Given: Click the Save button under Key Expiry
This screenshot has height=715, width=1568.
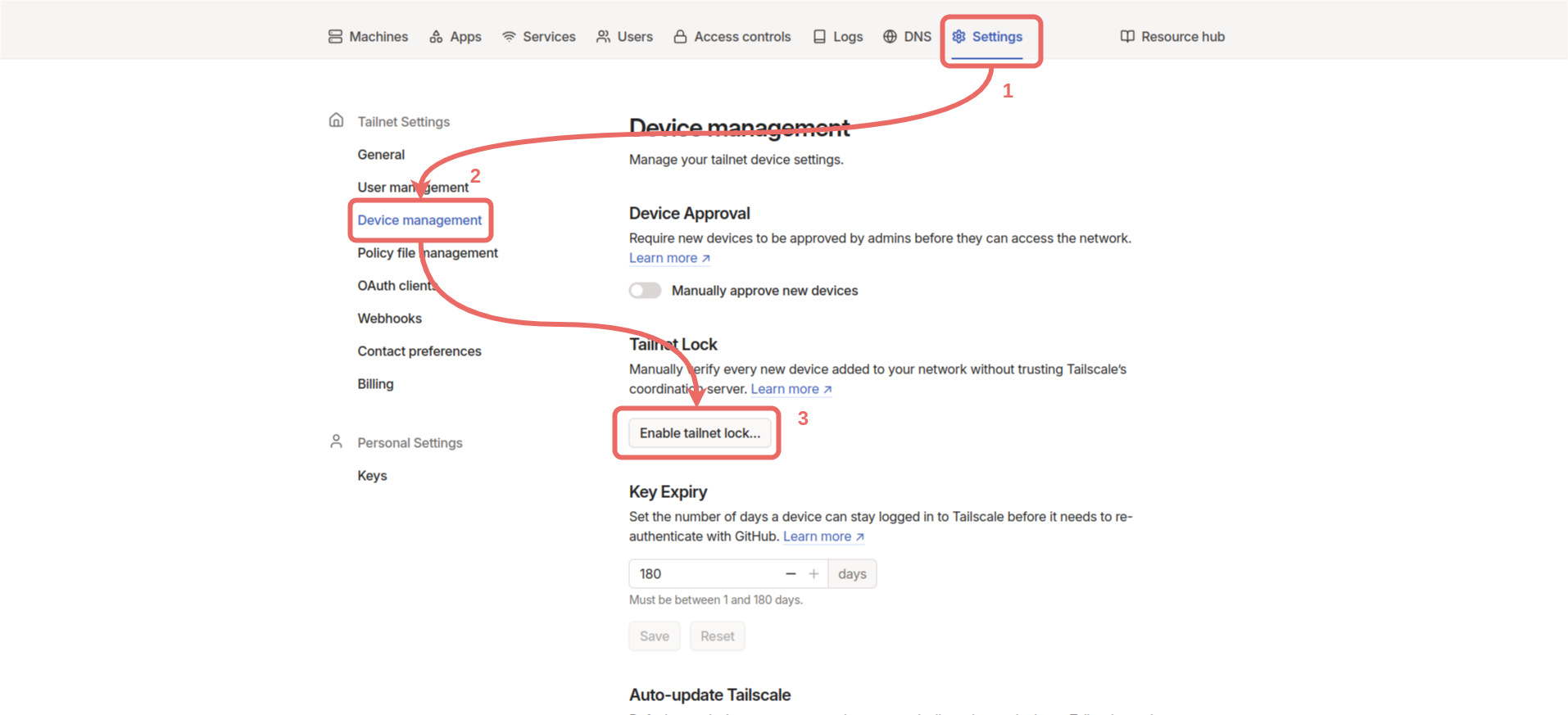Looking at the screenshot, I should (x=655, y=636).
